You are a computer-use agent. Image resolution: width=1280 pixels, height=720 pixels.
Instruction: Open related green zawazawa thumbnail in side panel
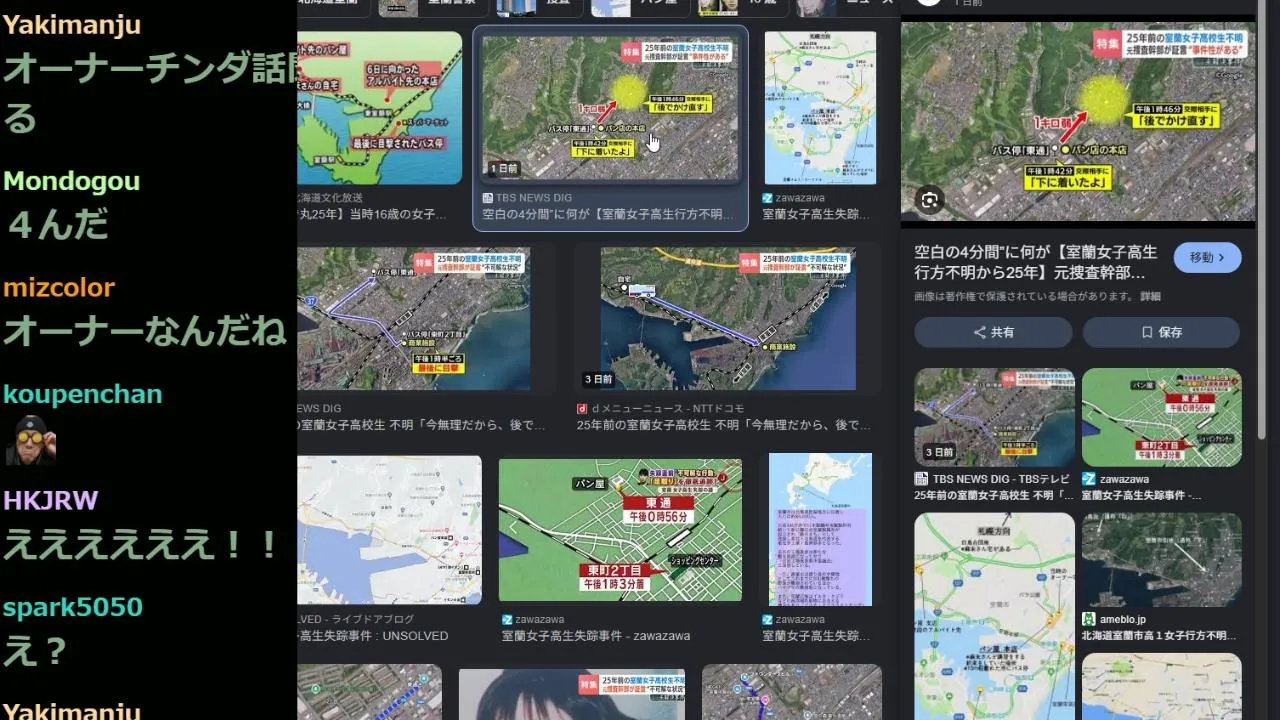click(1162, 417)
